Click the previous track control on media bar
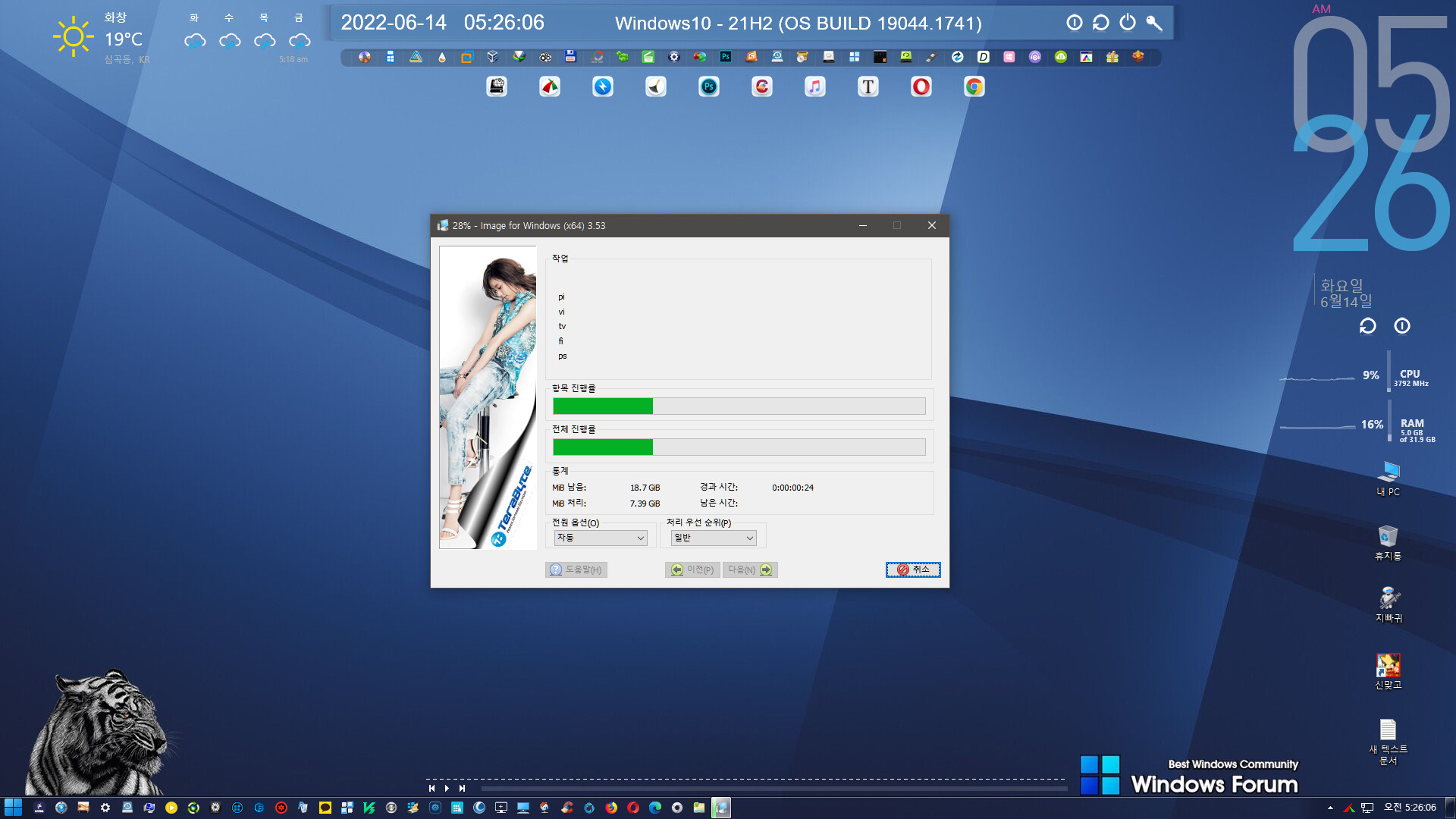The image size is (1456, 819). 432,789
